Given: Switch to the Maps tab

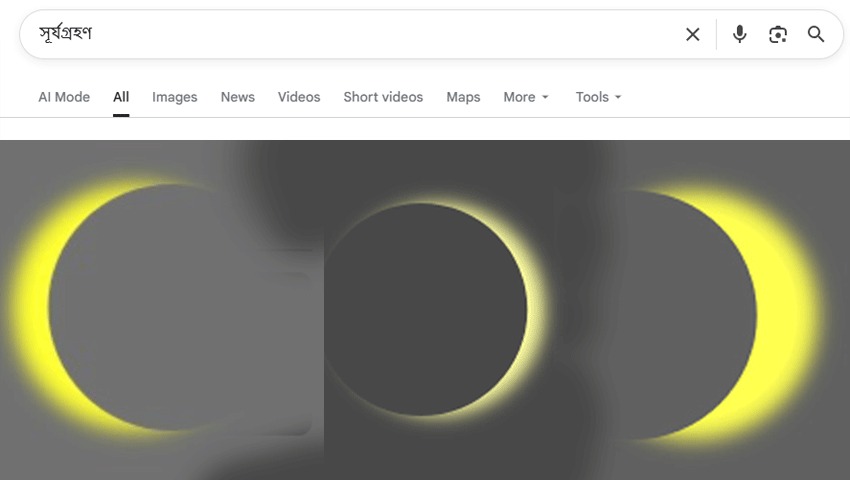Looking at the screenshot, I should coord(463,97).
